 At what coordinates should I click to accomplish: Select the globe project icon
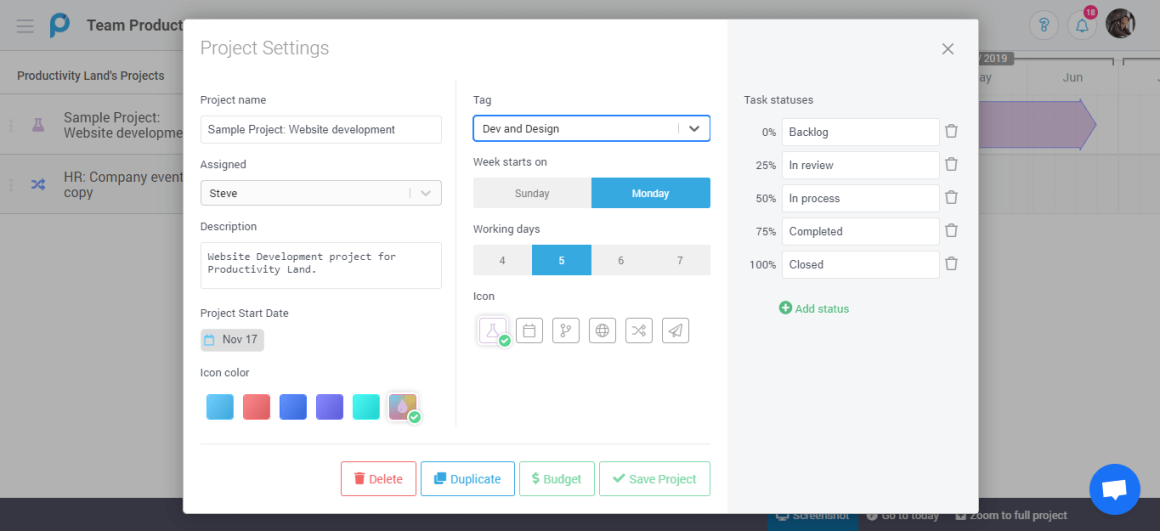[602, 331]
